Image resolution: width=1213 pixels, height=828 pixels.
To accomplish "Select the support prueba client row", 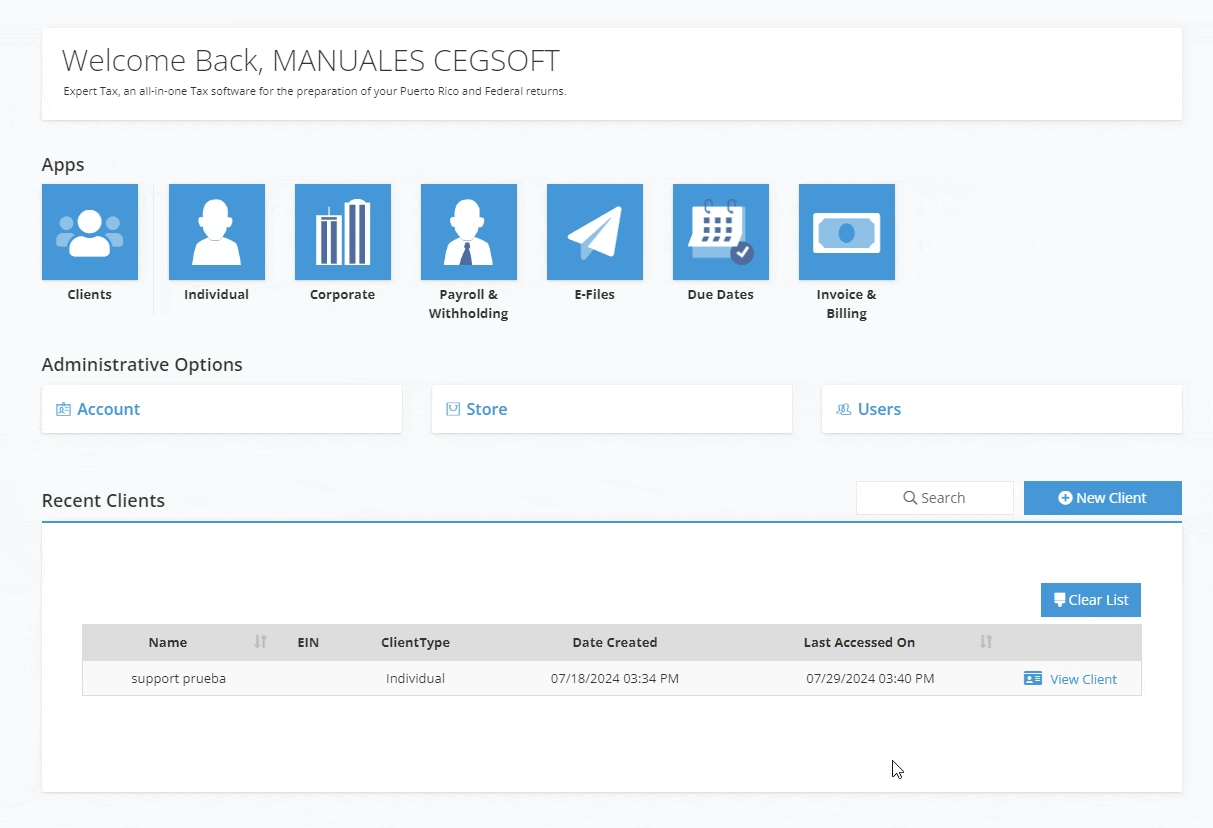I will pyautogui.click(x=179, y=678).
